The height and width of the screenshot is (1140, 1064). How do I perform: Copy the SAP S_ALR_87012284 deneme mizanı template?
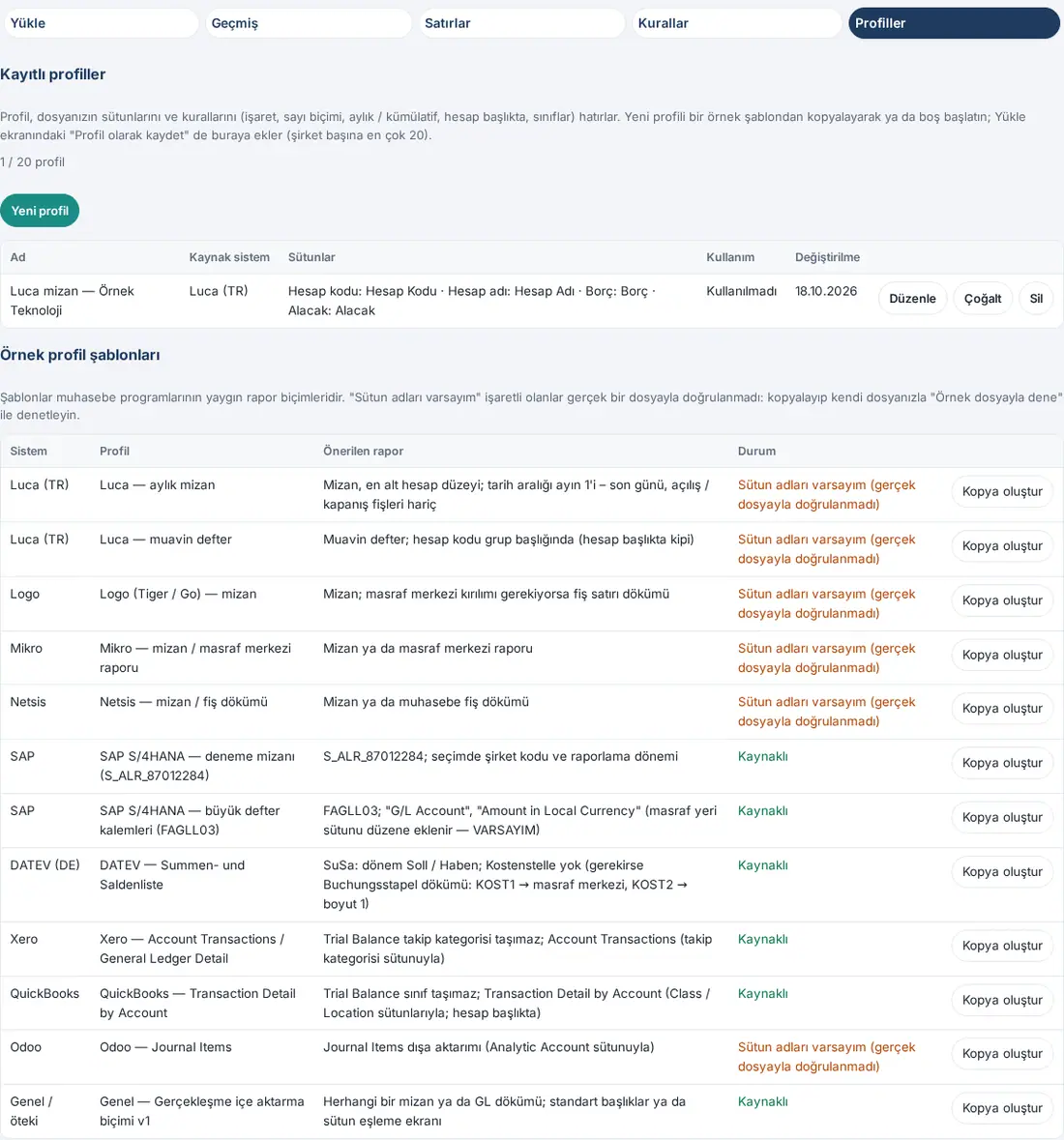click(1002, 763)
